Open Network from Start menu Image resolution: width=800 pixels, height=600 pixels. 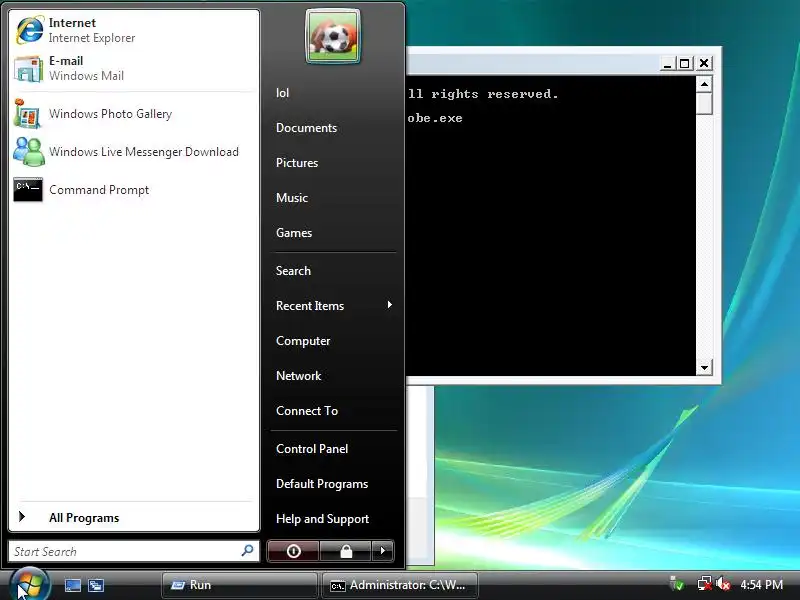click(x=298, y=376)
